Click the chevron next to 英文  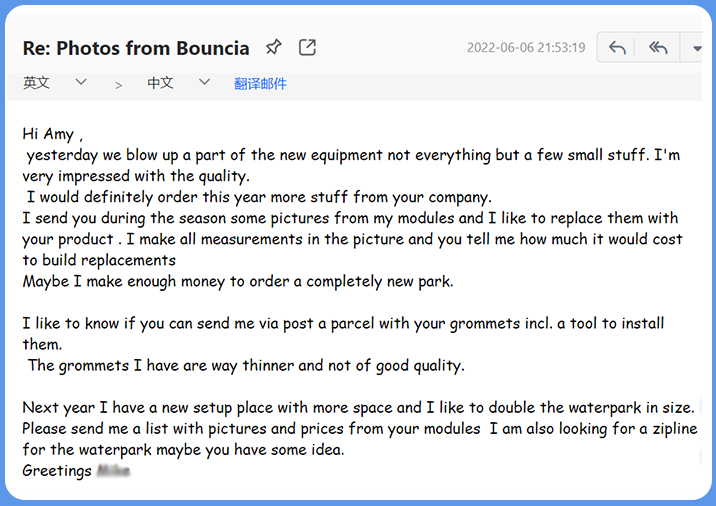coord(82,82)
